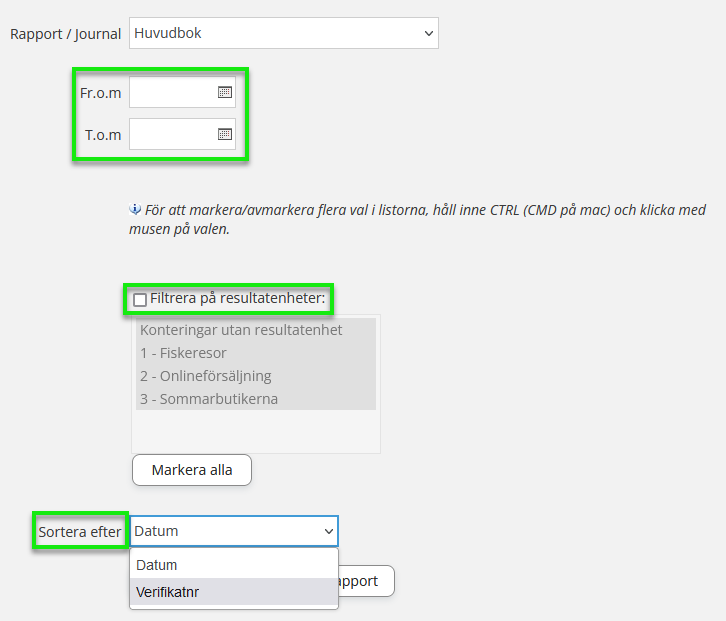Open the T.o.m calendar date picker
Image resolution: width=726 pixels, height=621 pixels.
pos(225,134)
